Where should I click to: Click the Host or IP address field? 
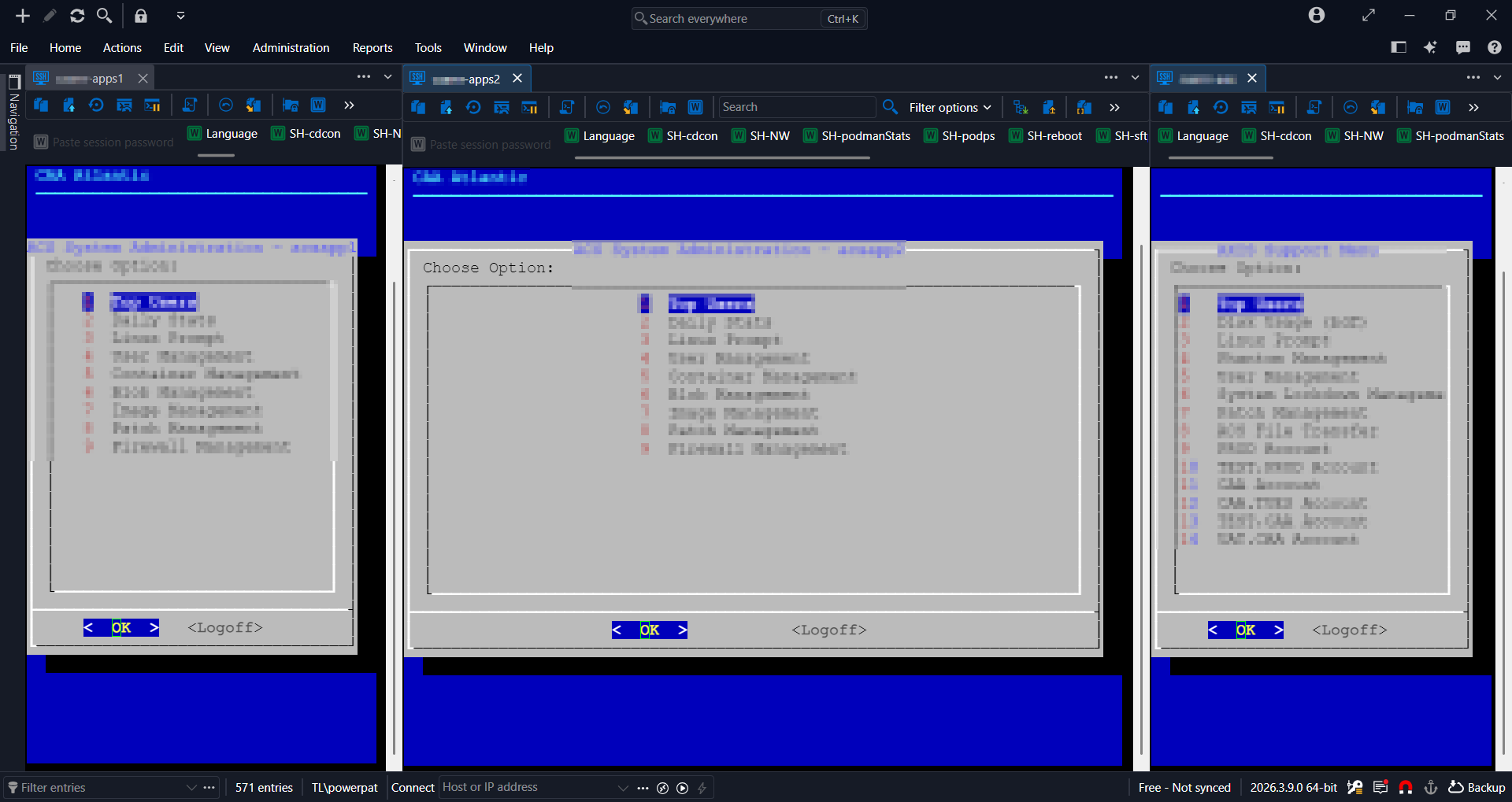click(x=528, y=788)
